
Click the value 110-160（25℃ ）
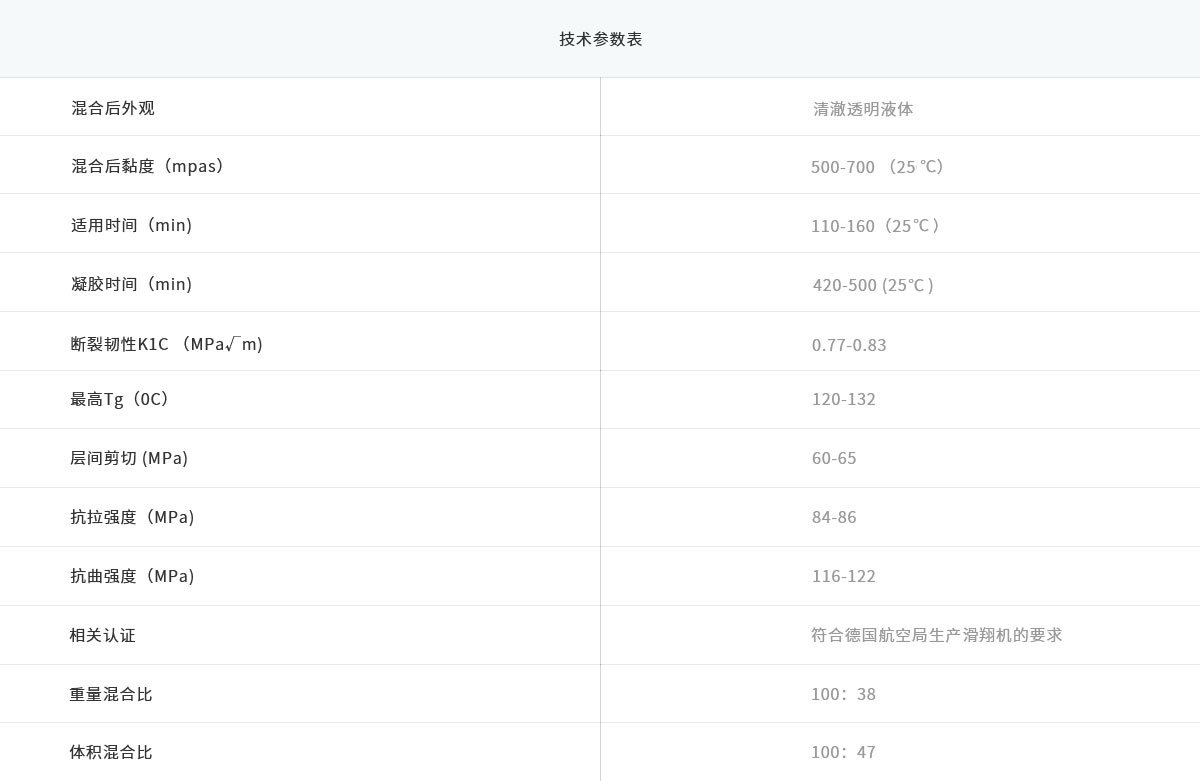point(876,226)
